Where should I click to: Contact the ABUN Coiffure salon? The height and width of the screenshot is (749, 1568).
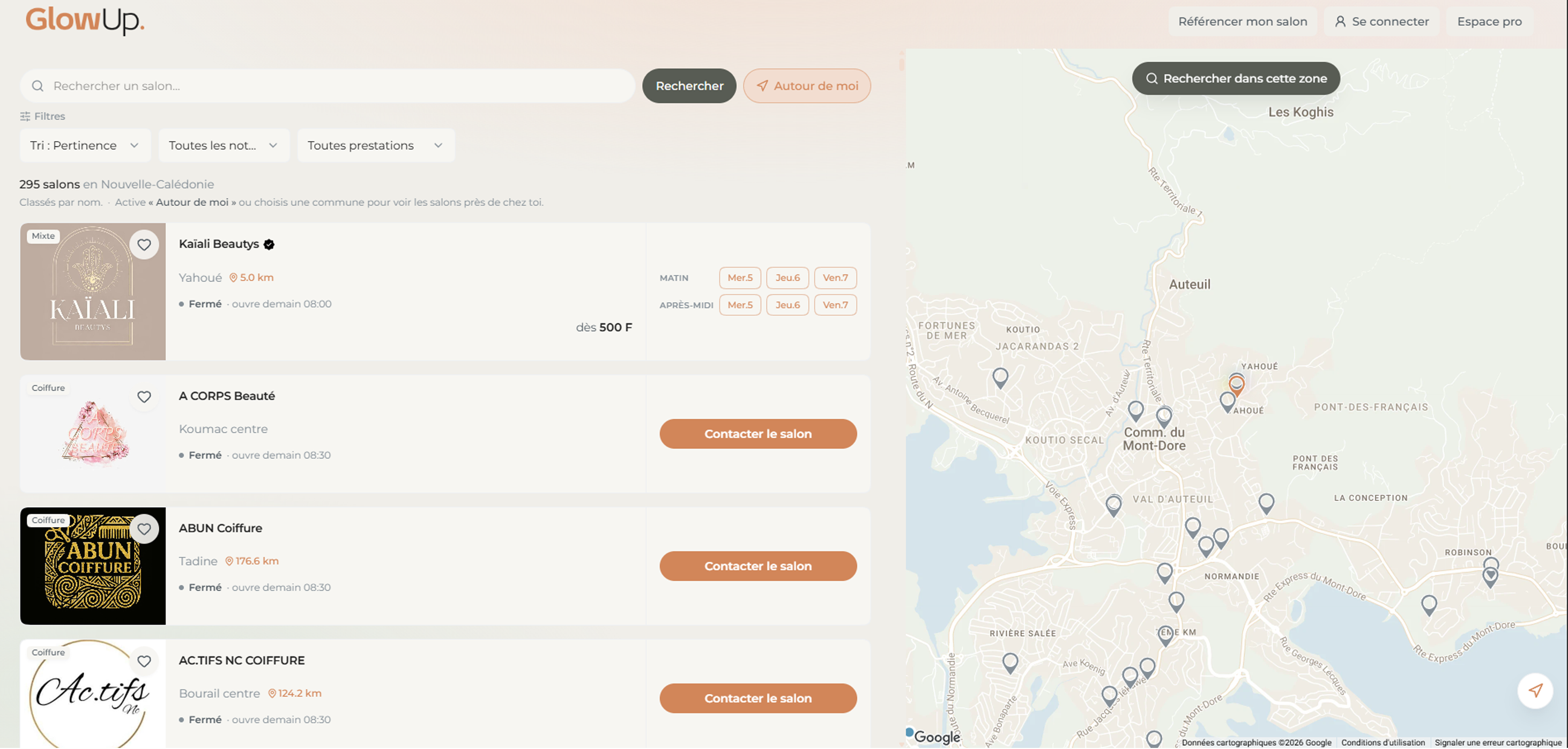click(x=758, y=566)
